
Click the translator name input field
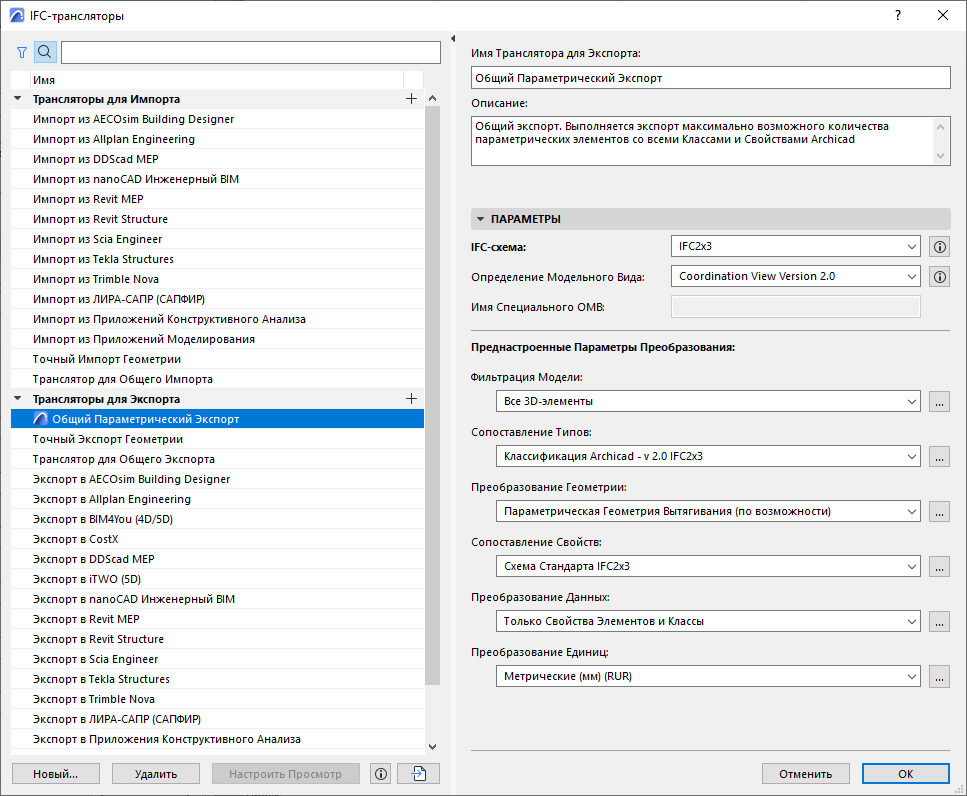coord(710,78)
